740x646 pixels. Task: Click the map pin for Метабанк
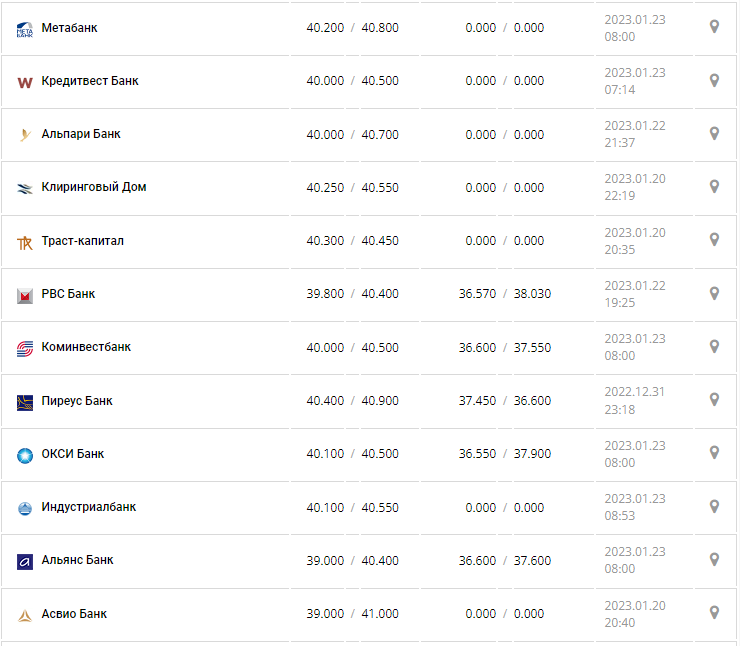coord(714,27)
